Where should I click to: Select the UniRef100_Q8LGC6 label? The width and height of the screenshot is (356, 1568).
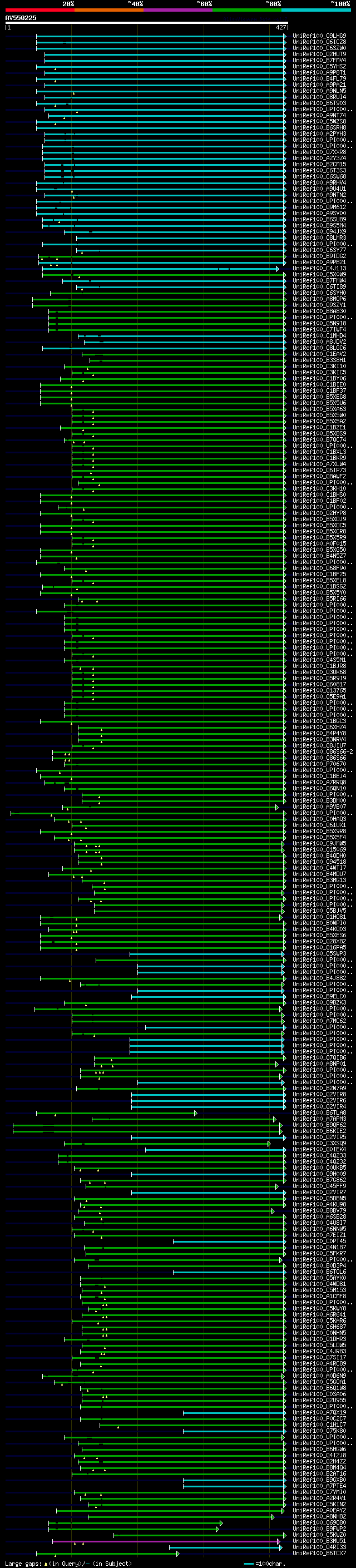pos(319,348)
